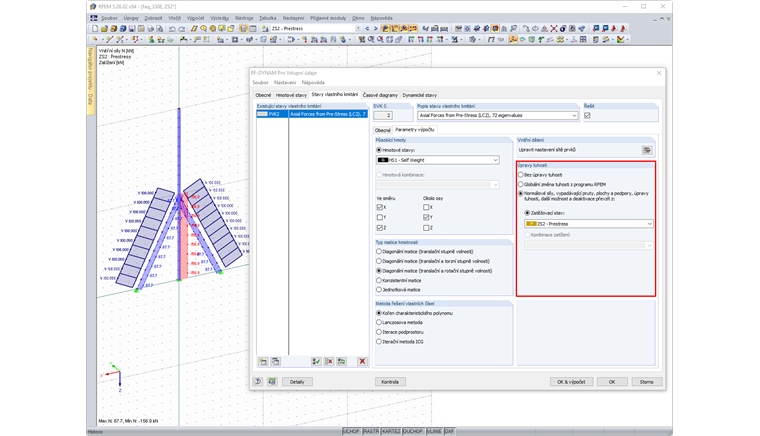The height and width of the screenshot is (436, 760).
Task: Switch to Obecné sub-tab beside Parametry výpočtu
Action: 382,130
